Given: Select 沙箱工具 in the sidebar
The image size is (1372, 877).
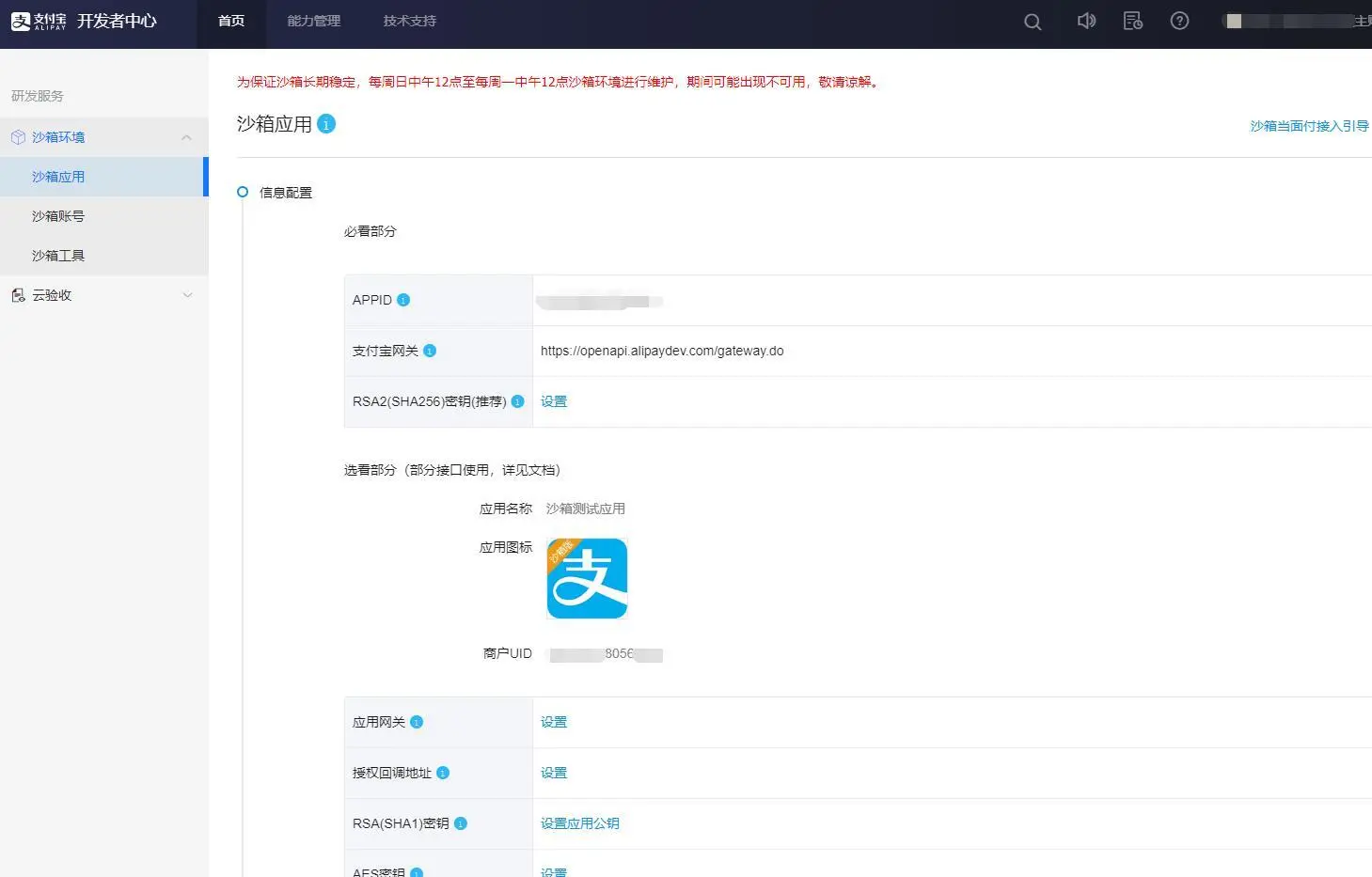Looking at the screenshot, I should pyautogui.click(x=104, y=256).
